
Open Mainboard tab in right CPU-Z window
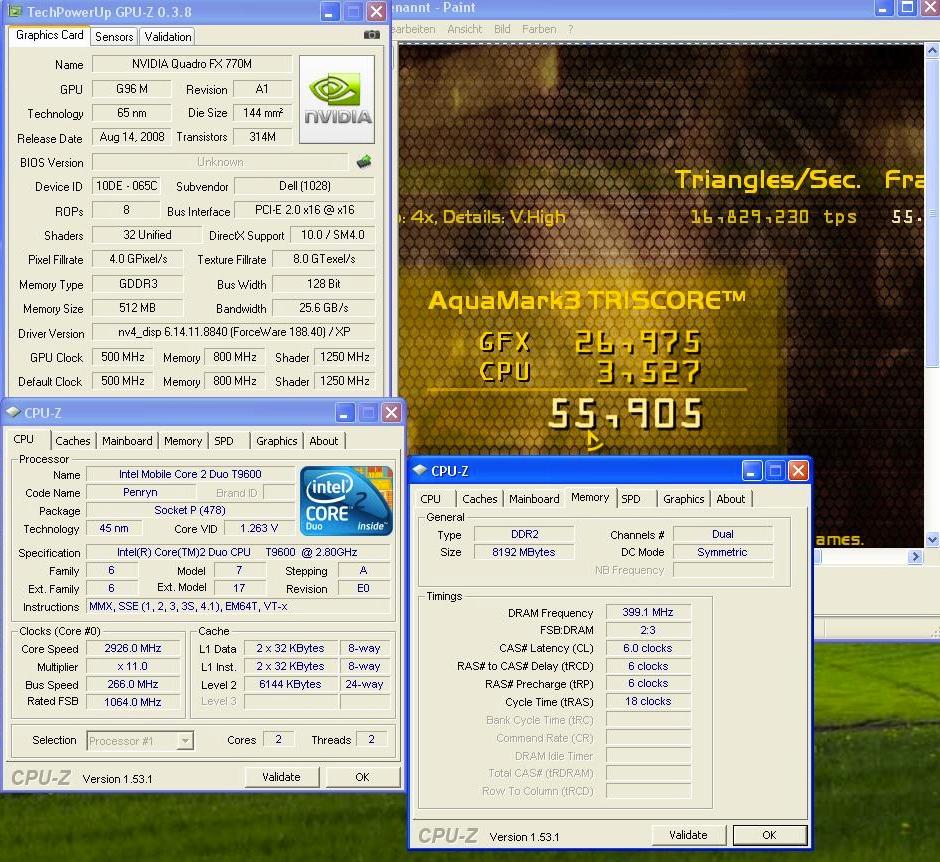click(534, 499)
